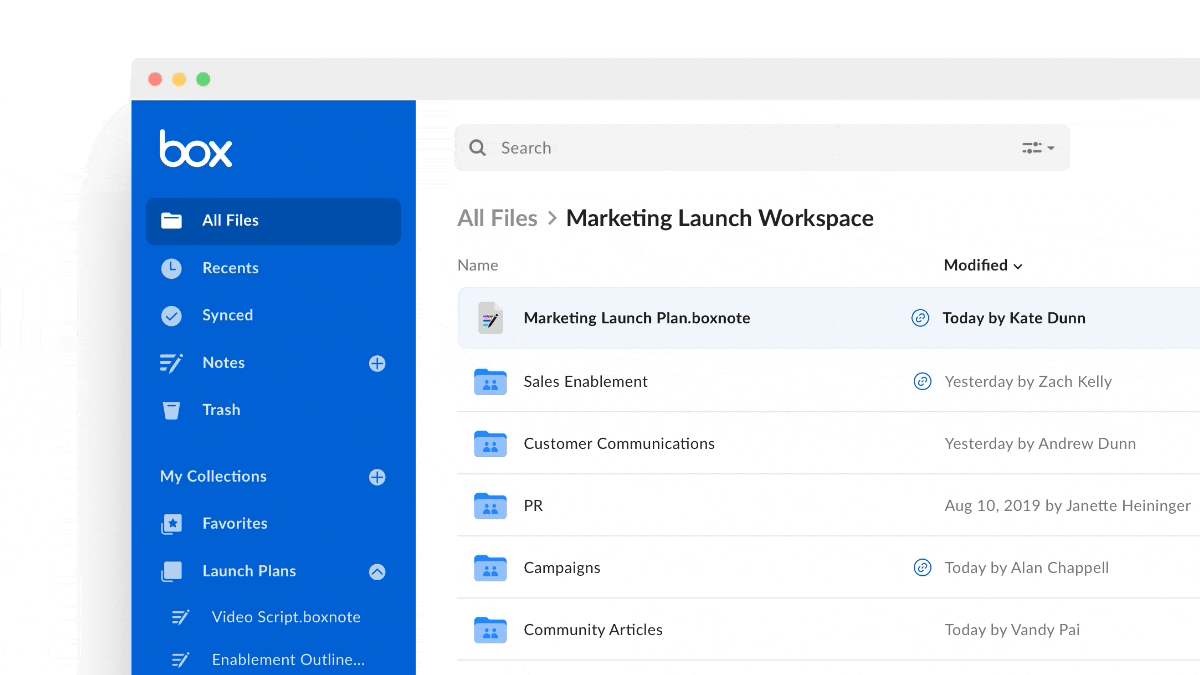Click the Box logo in the sidebar
Viewport: 1200px width, 675px height.
pyautogui.click(x=195, y=148)
